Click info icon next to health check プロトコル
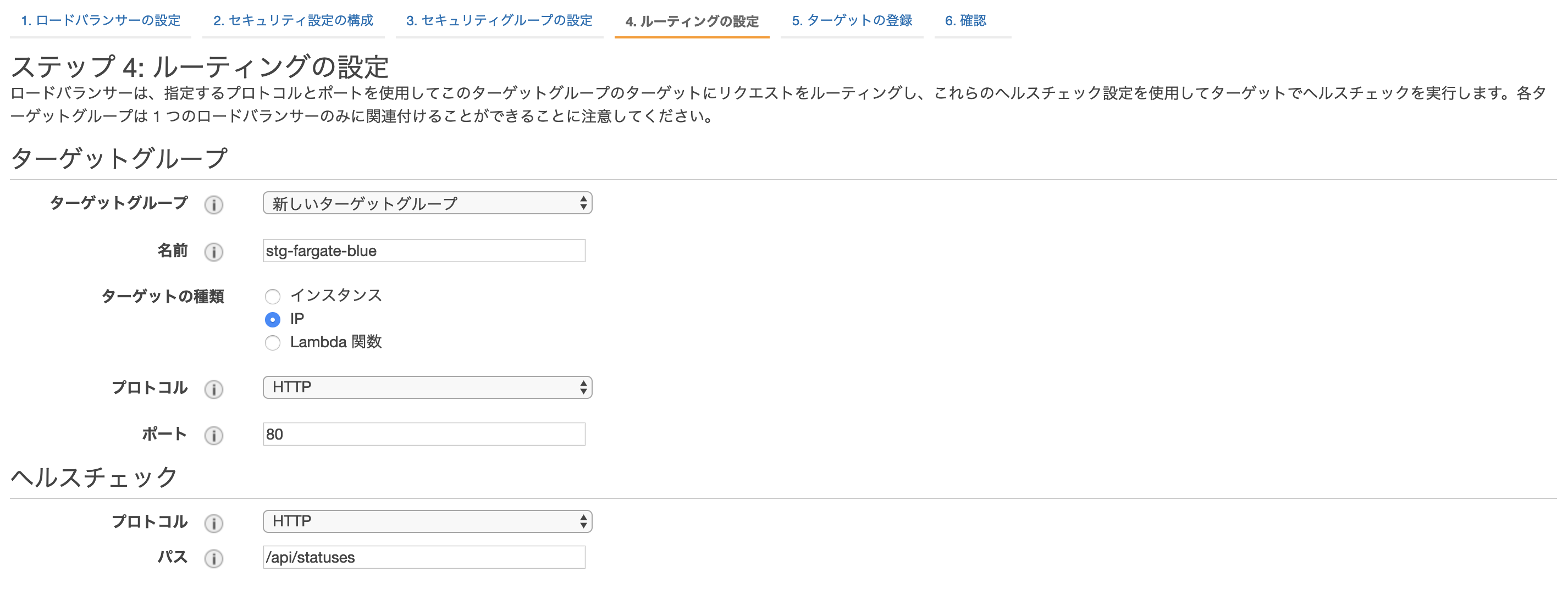1568x589 pixels. point(214,523)
